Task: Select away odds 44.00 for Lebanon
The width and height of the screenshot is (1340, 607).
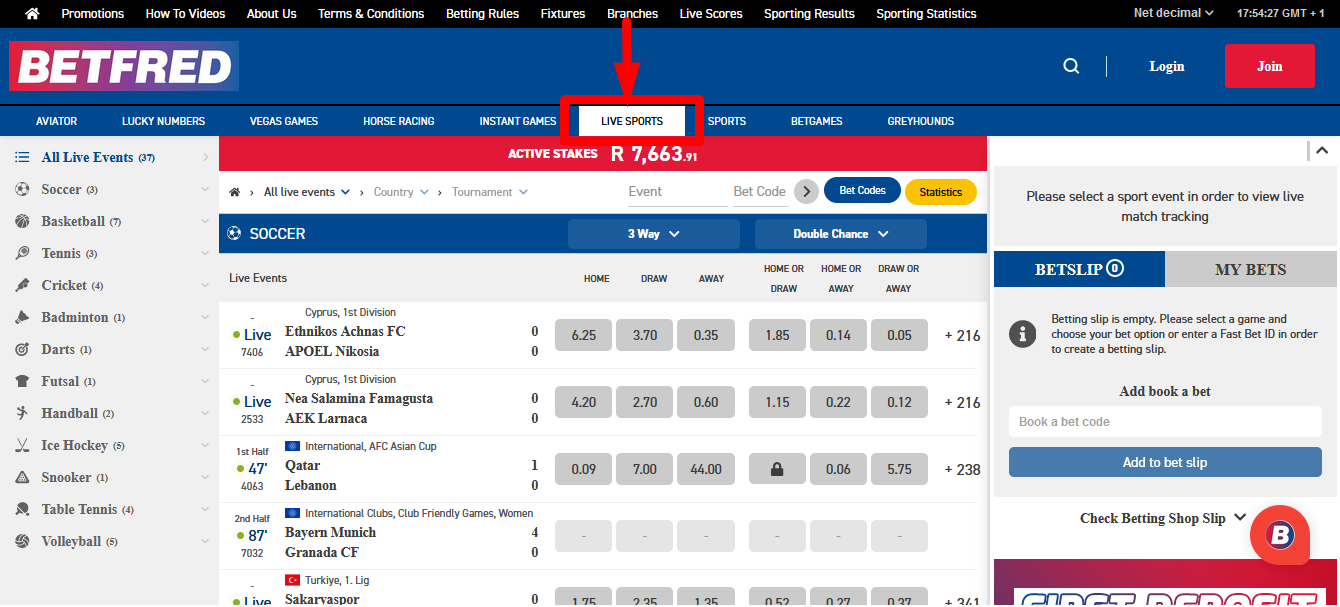Action: [x=706, y=469]
